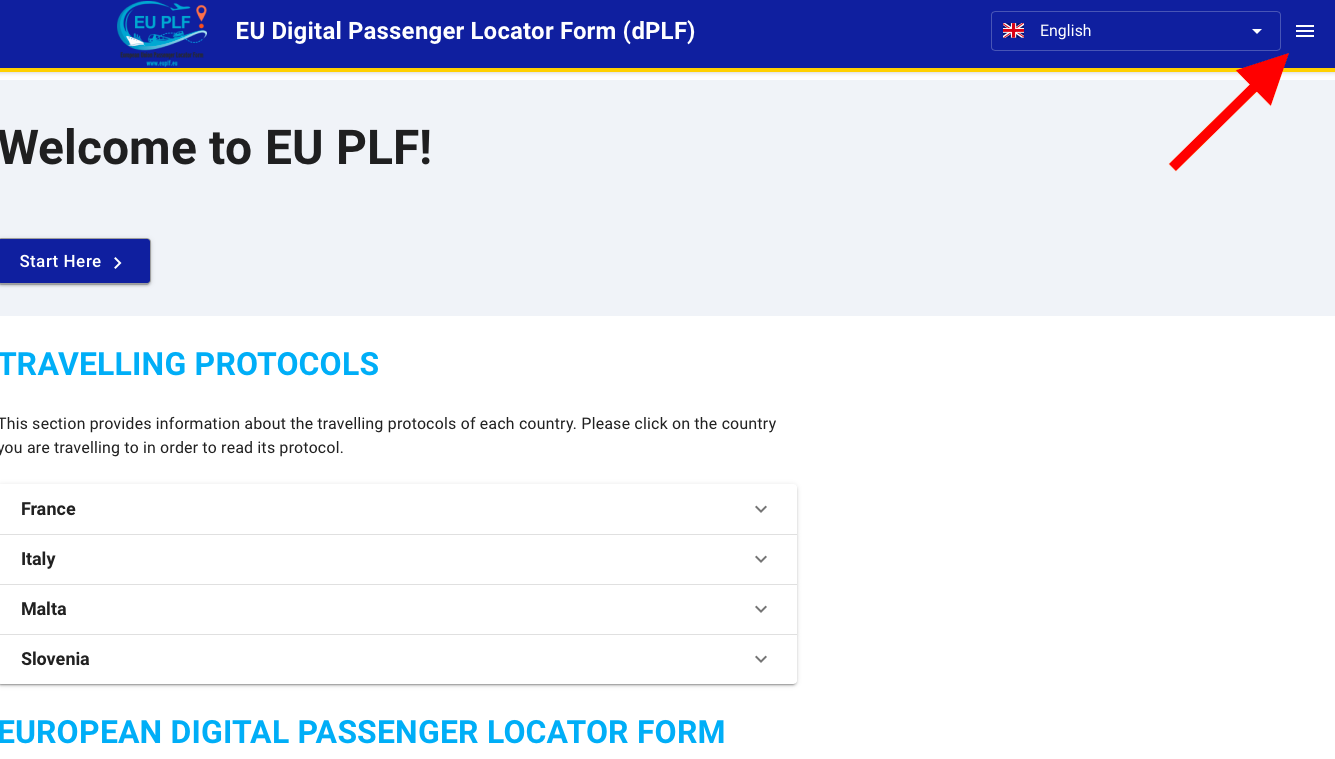Click the EUROPEAN DIGITAL PASSENGER LOCATOR FORM heading
Viewport: 1335px width, 759px height.
tap(362, 732)
